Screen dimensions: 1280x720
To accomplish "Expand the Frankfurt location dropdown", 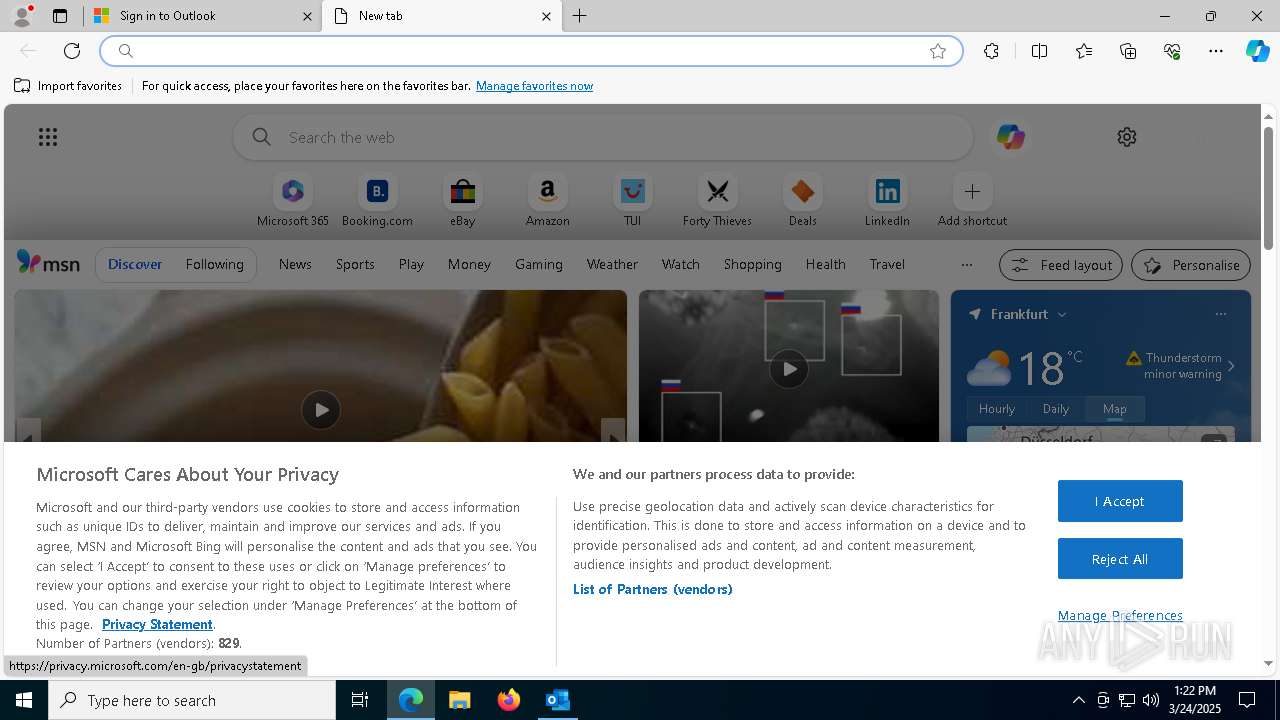I will pyautogui.click(x=1062, y=314).
